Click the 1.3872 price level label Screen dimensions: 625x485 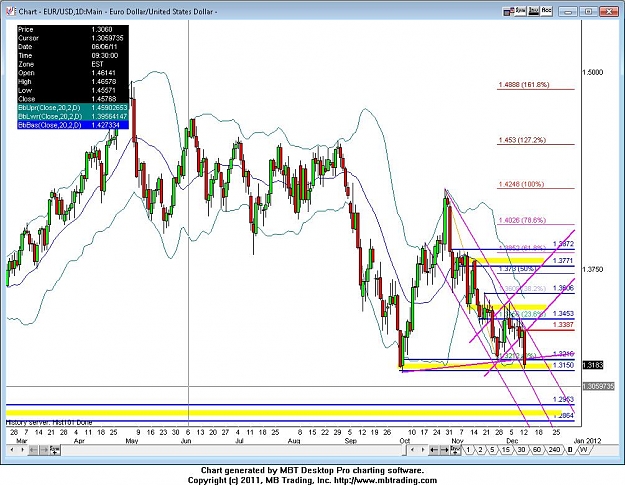coord(563,244)
